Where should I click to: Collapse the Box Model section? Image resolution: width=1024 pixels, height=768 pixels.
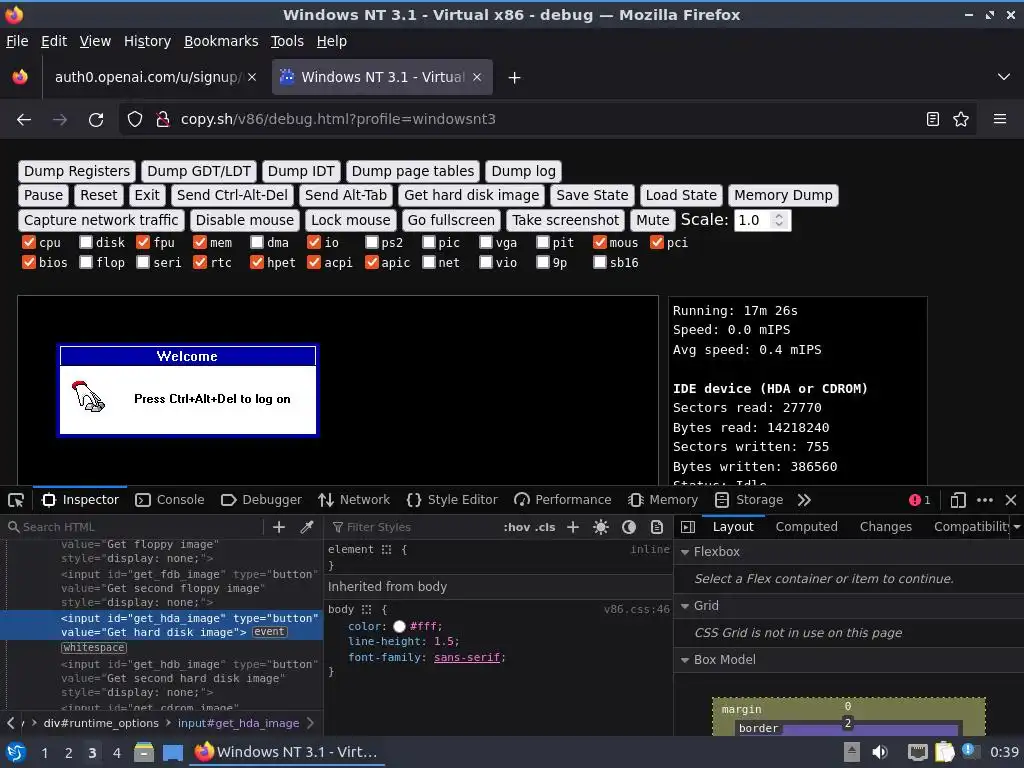[x=685, y=660]
